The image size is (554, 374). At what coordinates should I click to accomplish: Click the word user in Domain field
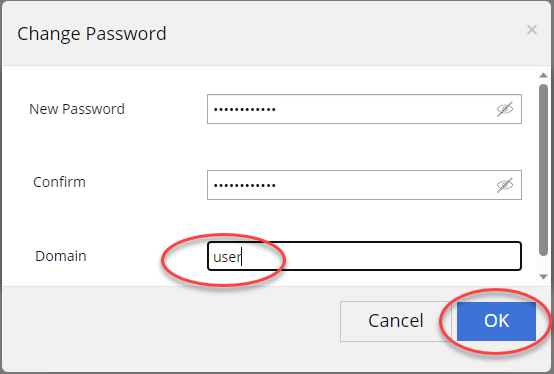point(227,257)
